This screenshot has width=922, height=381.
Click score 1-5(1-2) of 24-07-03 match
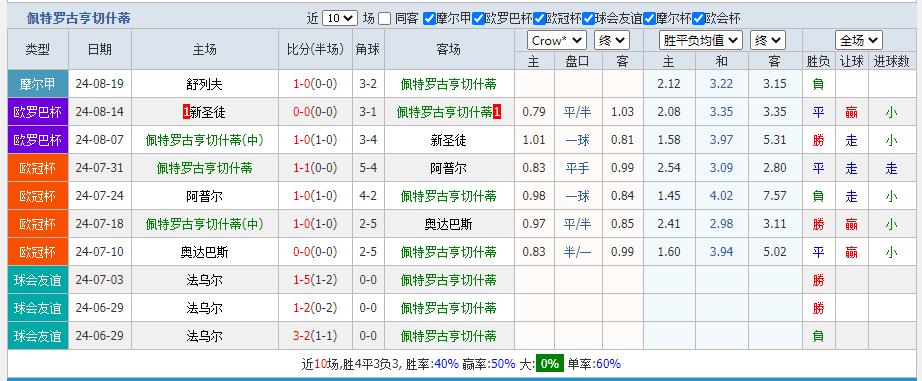(315, 280)
